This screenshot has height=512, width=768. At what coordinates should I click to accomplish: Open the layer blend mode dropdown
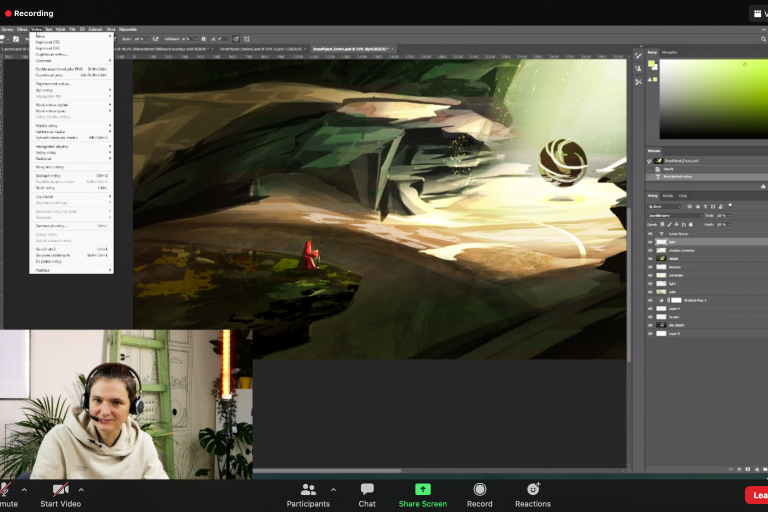675,214
